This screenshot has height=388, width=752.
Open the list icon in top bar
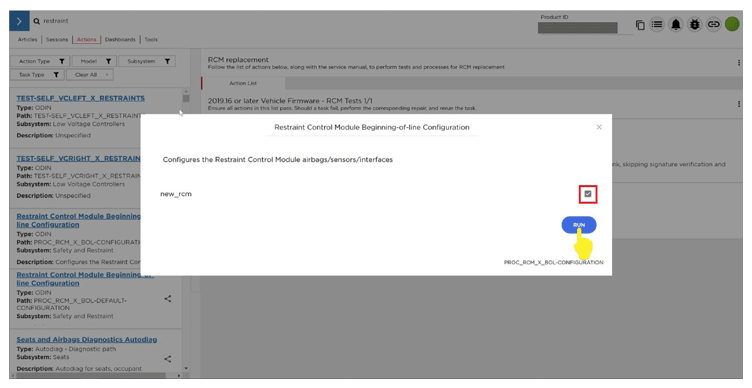tap(657, 24)
